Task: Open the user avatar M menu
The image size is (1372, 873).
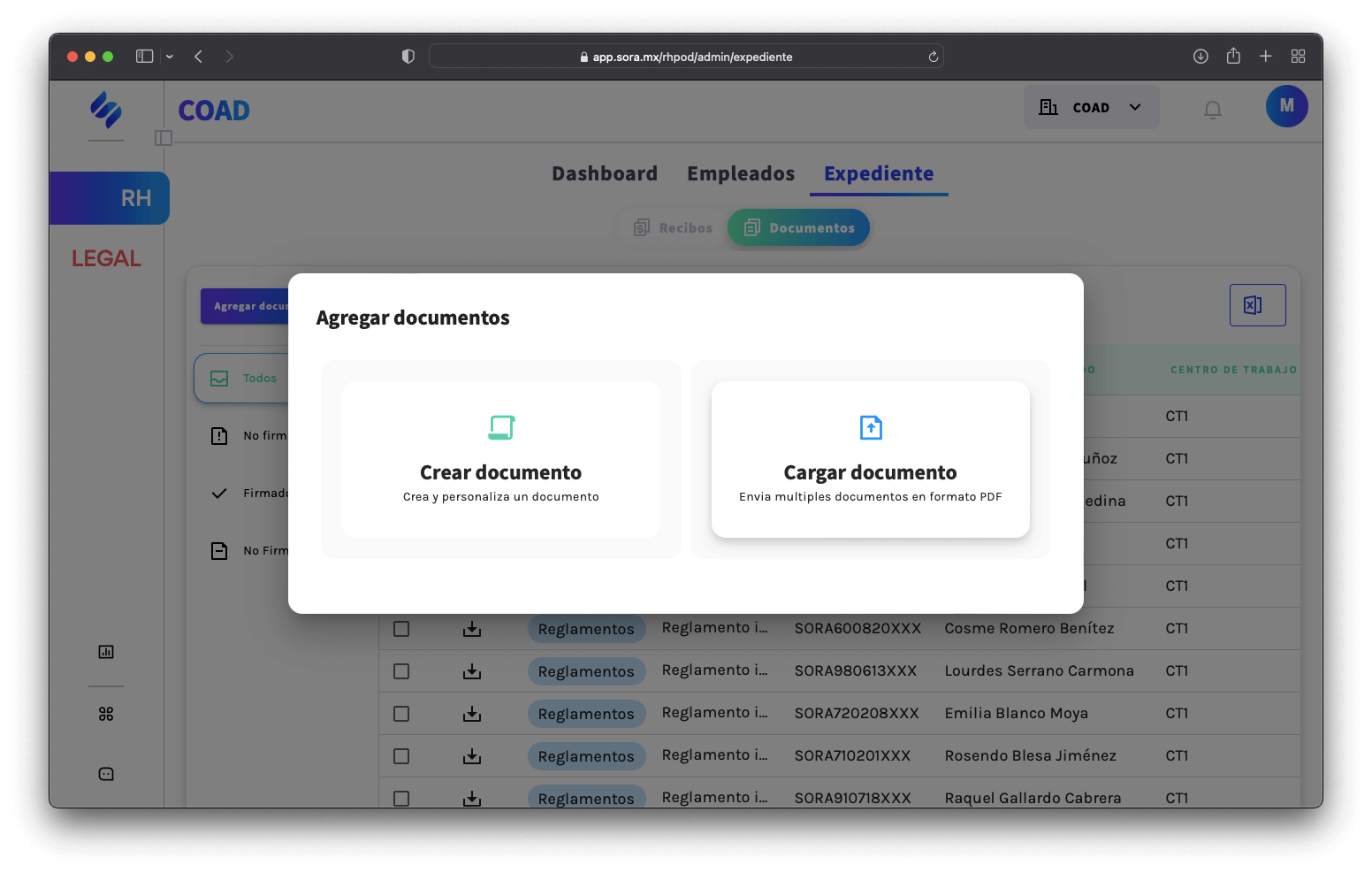Action: tap(1287, 106)
